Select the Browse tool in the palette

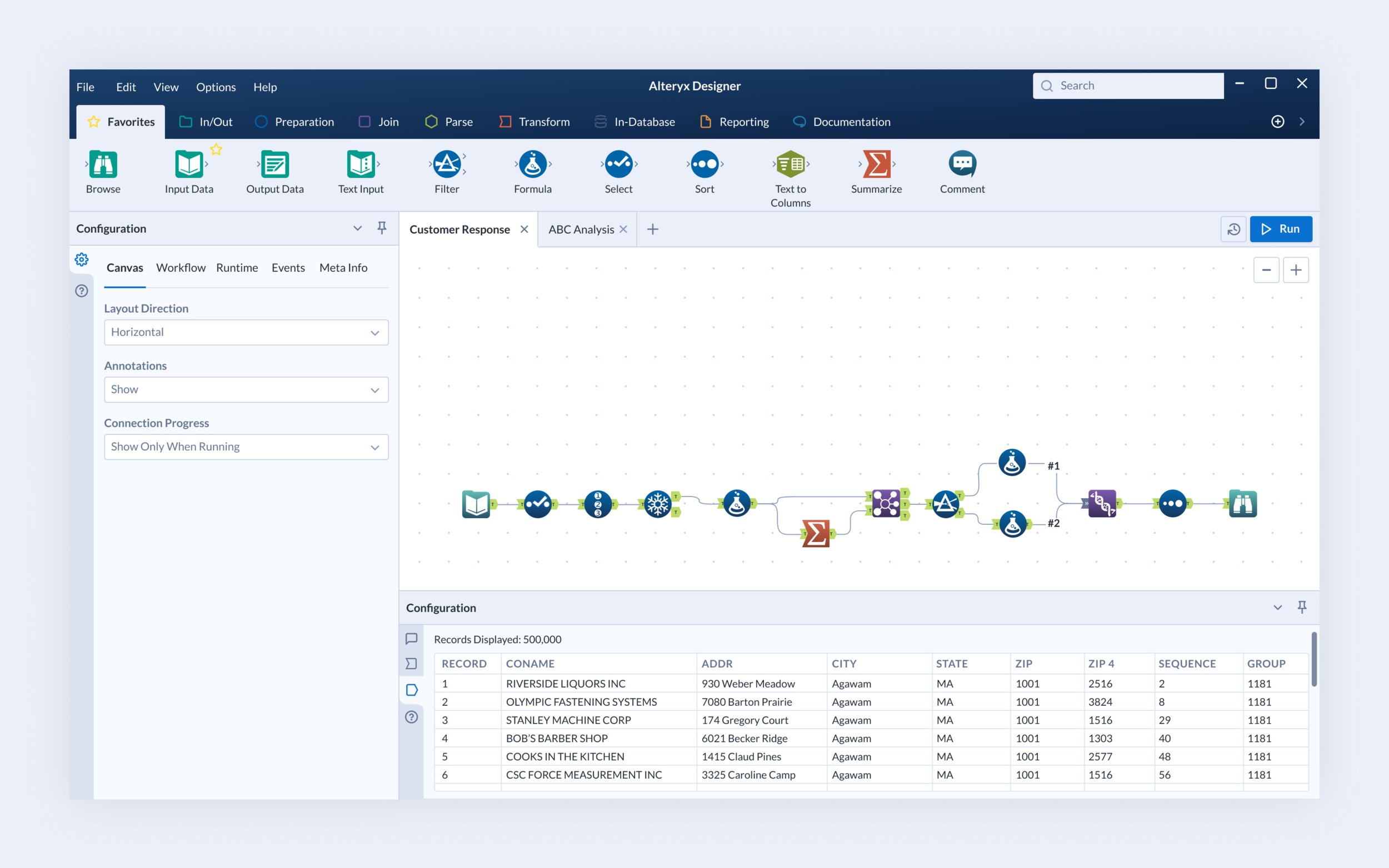103,172
